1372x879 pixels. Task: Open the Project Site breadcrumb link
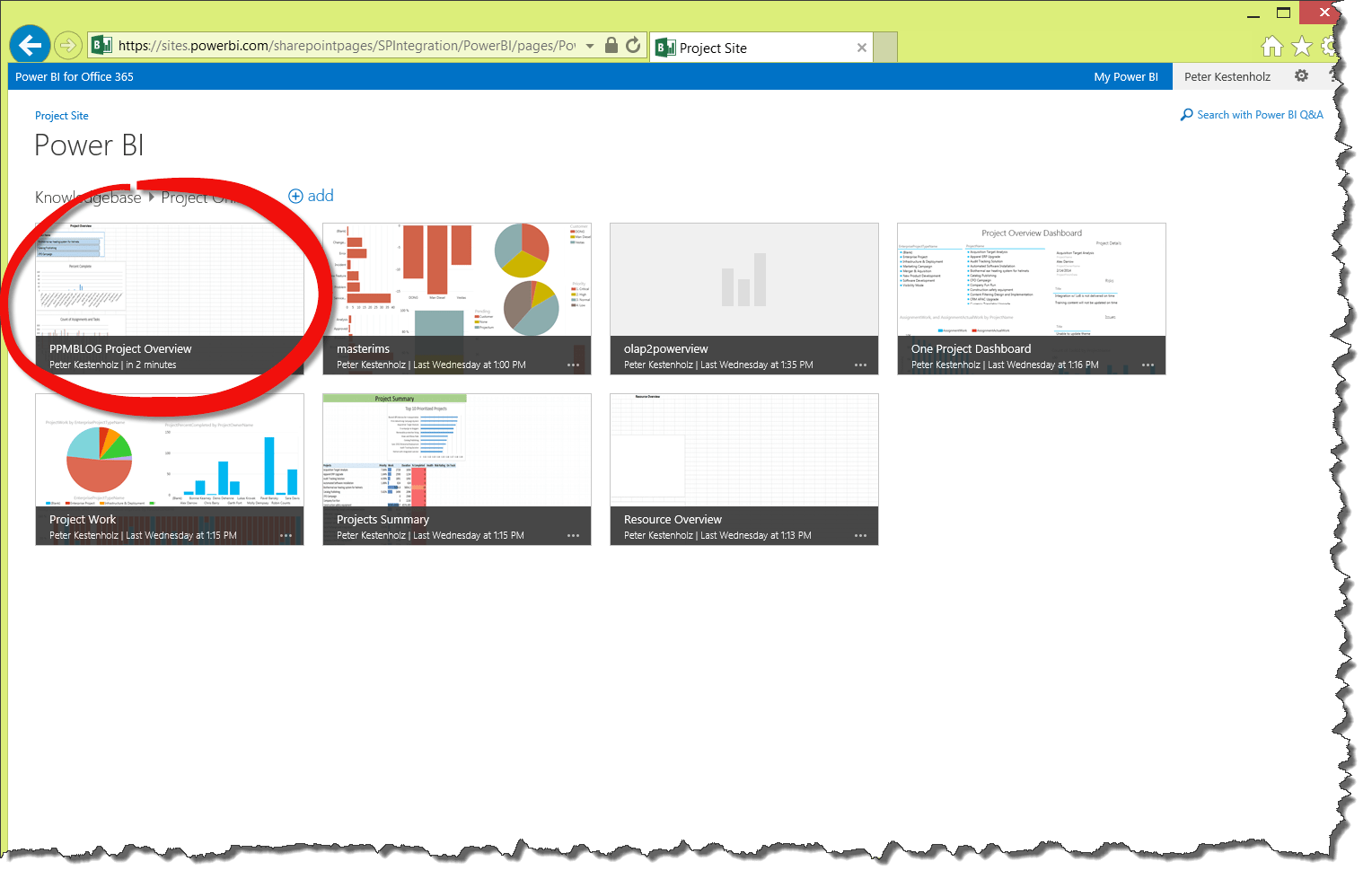click(62, 116)
